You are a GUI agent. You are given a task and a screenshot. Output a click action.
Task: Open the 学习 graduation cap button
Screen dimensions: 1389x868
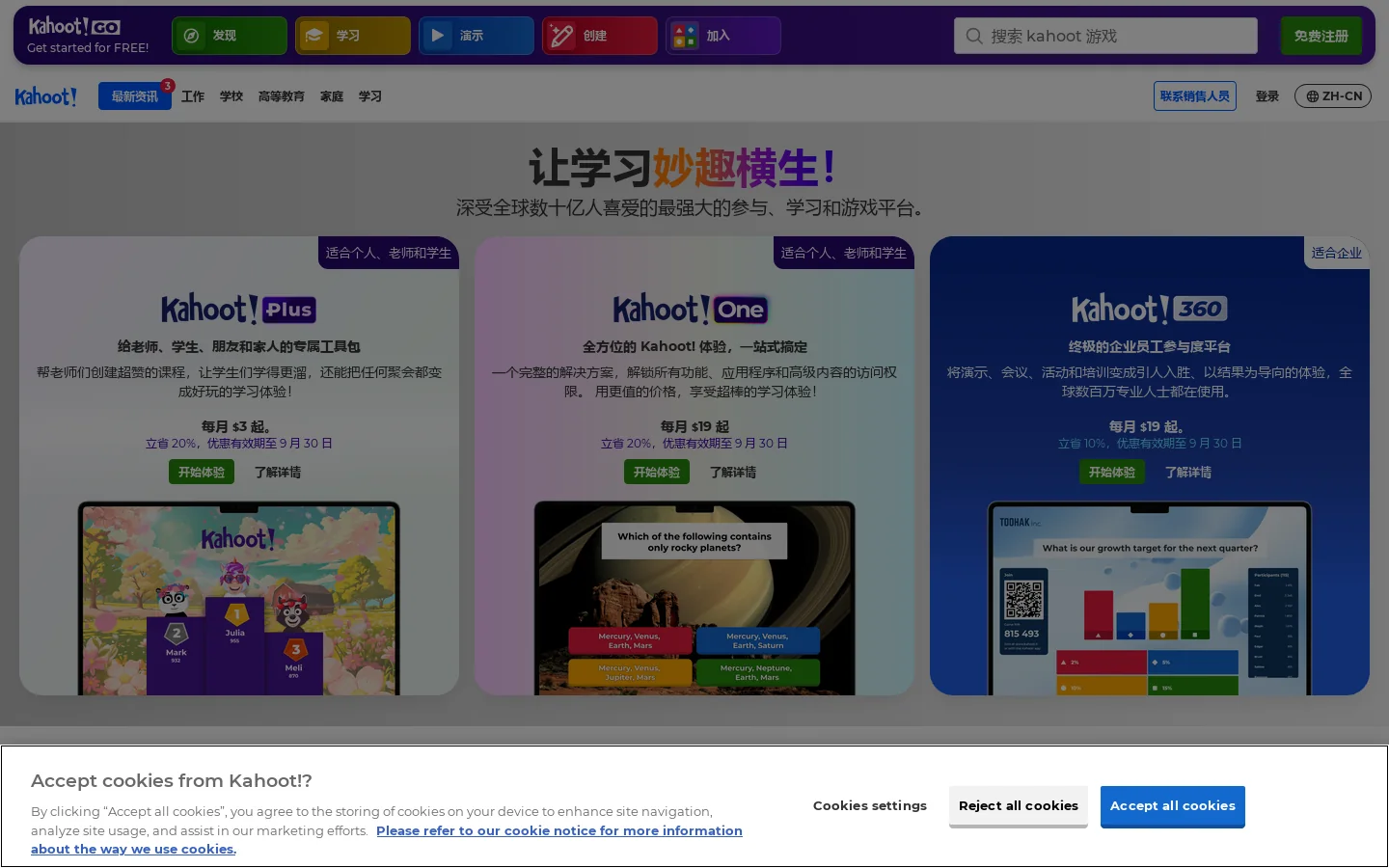tap(353, 36)
